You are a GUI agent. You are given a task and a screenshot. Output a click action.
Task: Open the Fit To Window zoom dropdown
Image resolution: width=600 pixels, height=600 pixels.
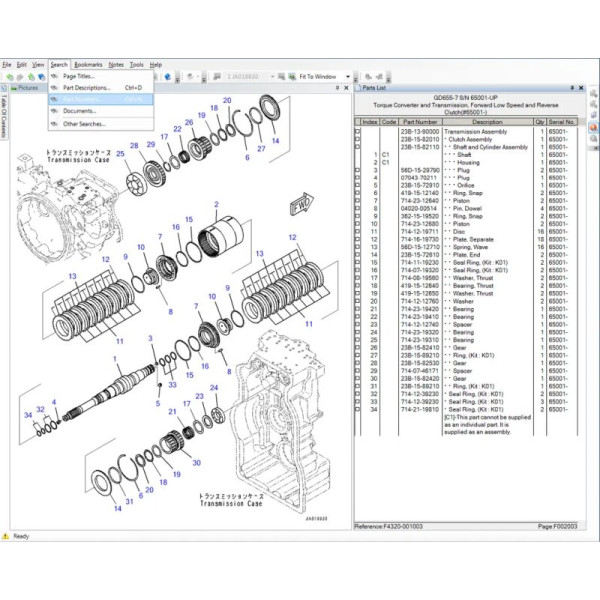[x=348, y=77]
